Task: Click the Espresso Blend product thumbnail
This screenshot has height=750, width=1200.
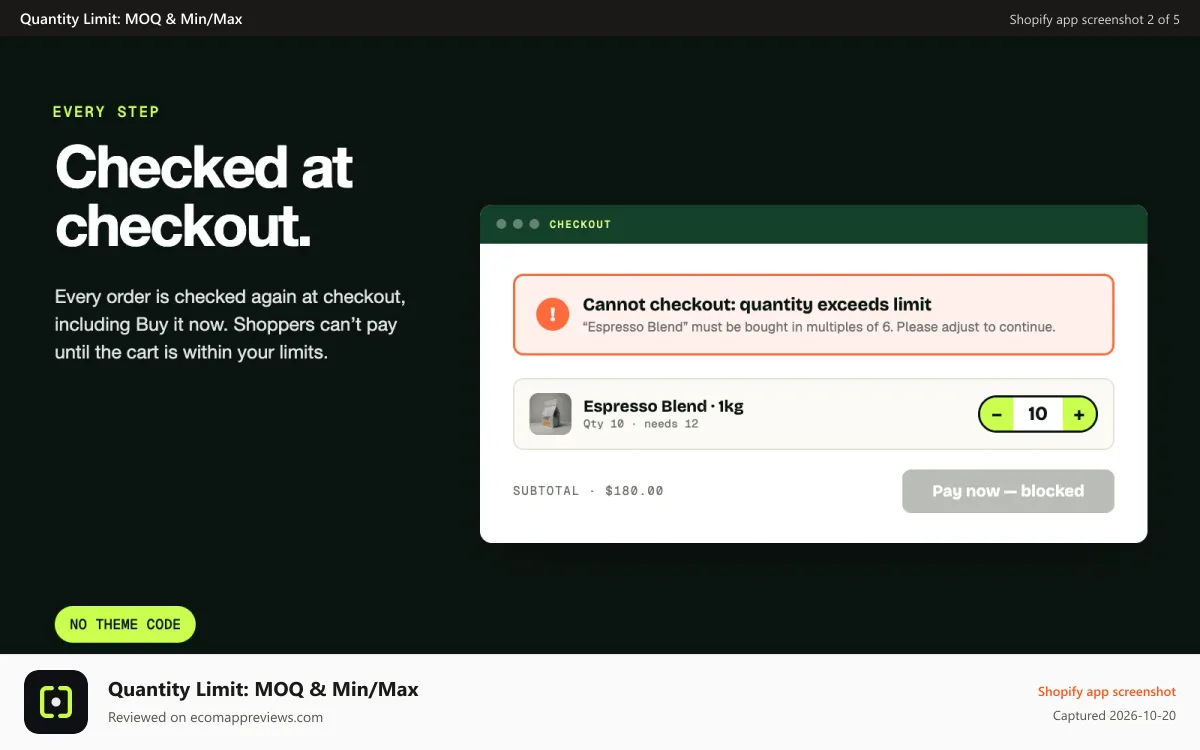Action: [x=550, y=414]
